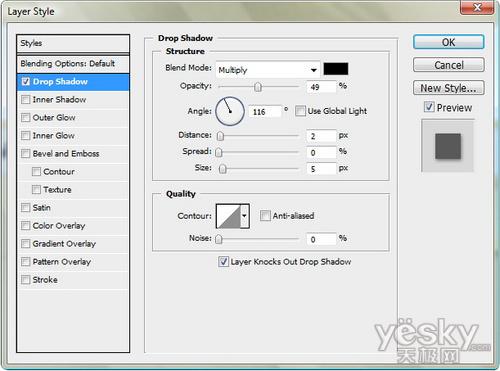The image size is (500, 371).
Task: Click the Angle dial control
Action: [x=230, y=111]
